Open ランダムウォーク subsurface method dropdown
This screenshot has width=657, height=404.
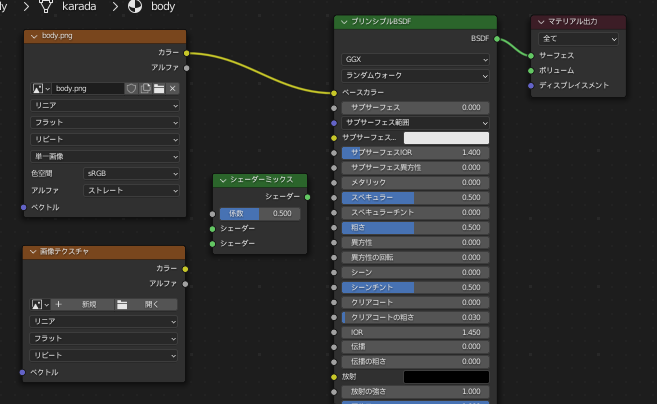pyautogui.click(x=415, y=76)
